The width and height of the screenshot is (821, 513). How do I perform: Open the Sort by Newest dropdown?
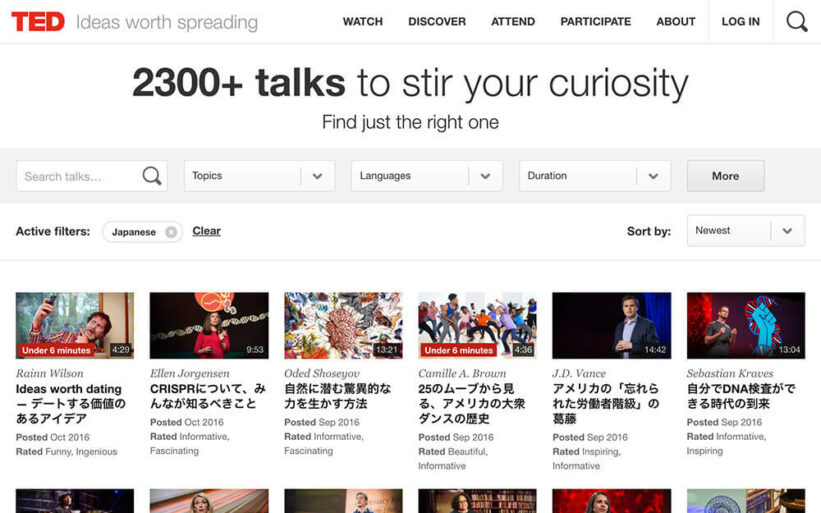click(x=746, y=230)
